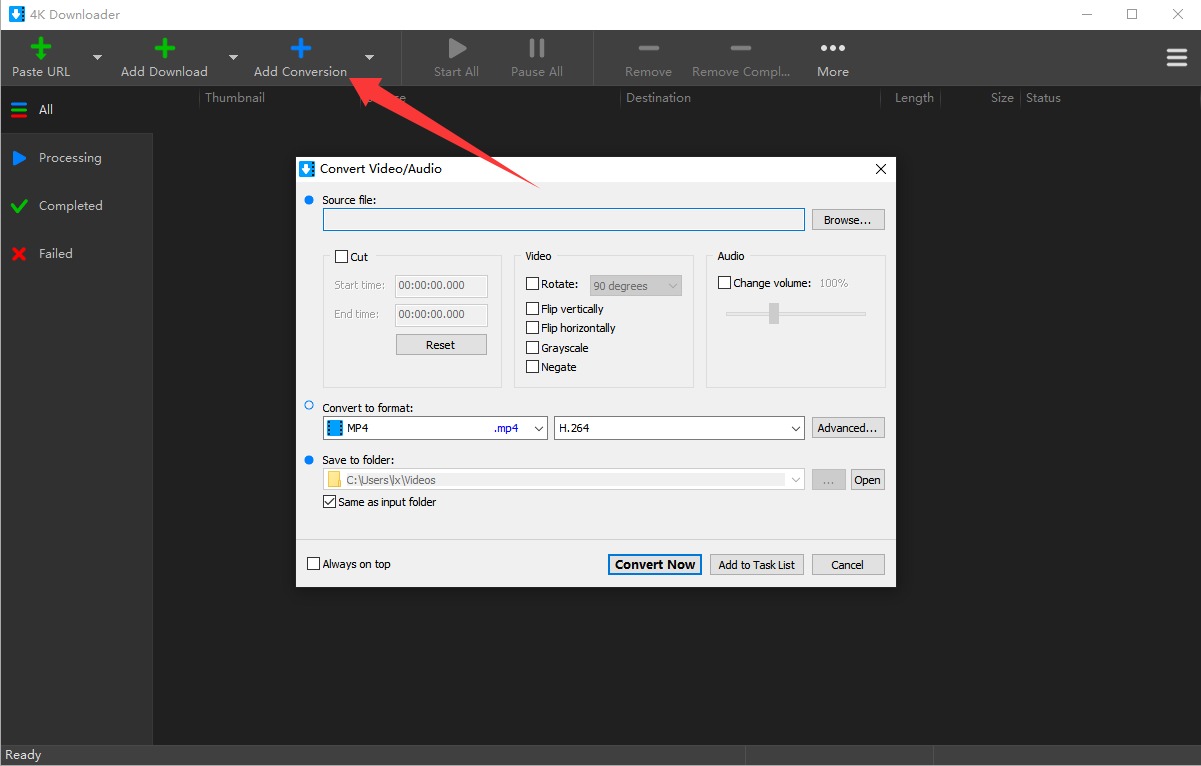Image resolution: width=1201 pixels, height=766 pixels.
Task: Expand the Paste URL dropdown arrow
Action: pos(97,58)
